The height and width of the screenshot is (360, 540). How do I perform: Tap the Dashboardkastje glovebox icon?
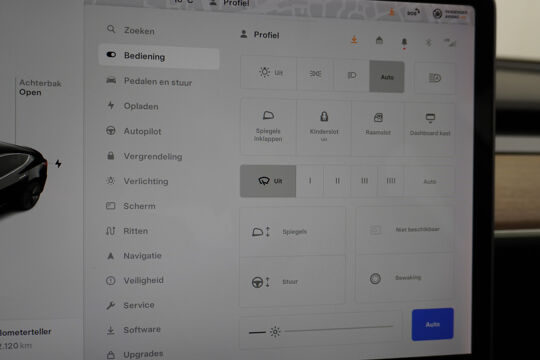tap(430, 119)
